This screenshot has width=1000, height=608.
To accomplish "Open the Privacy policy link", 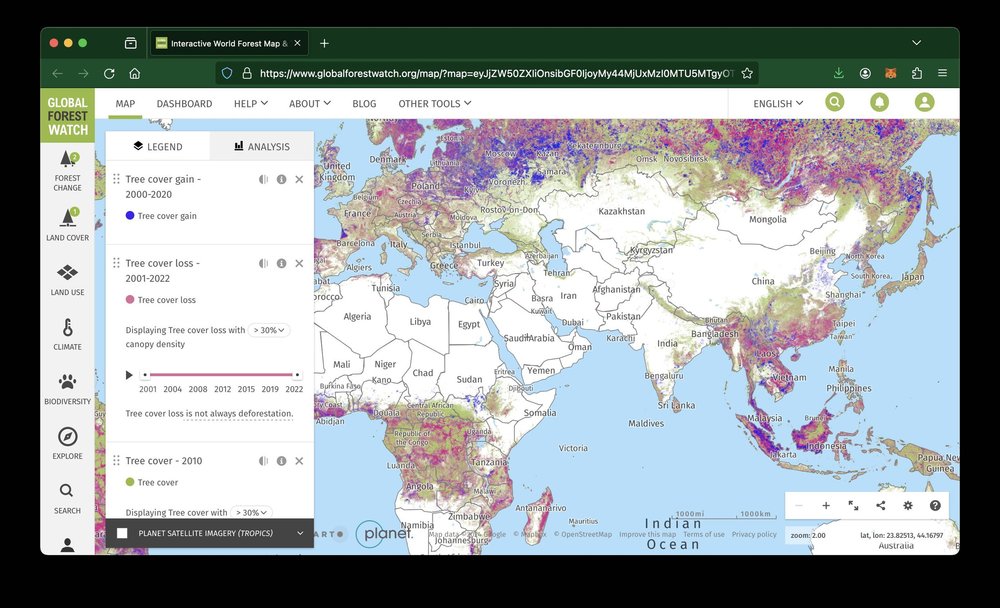I will (x=754, y=535).
